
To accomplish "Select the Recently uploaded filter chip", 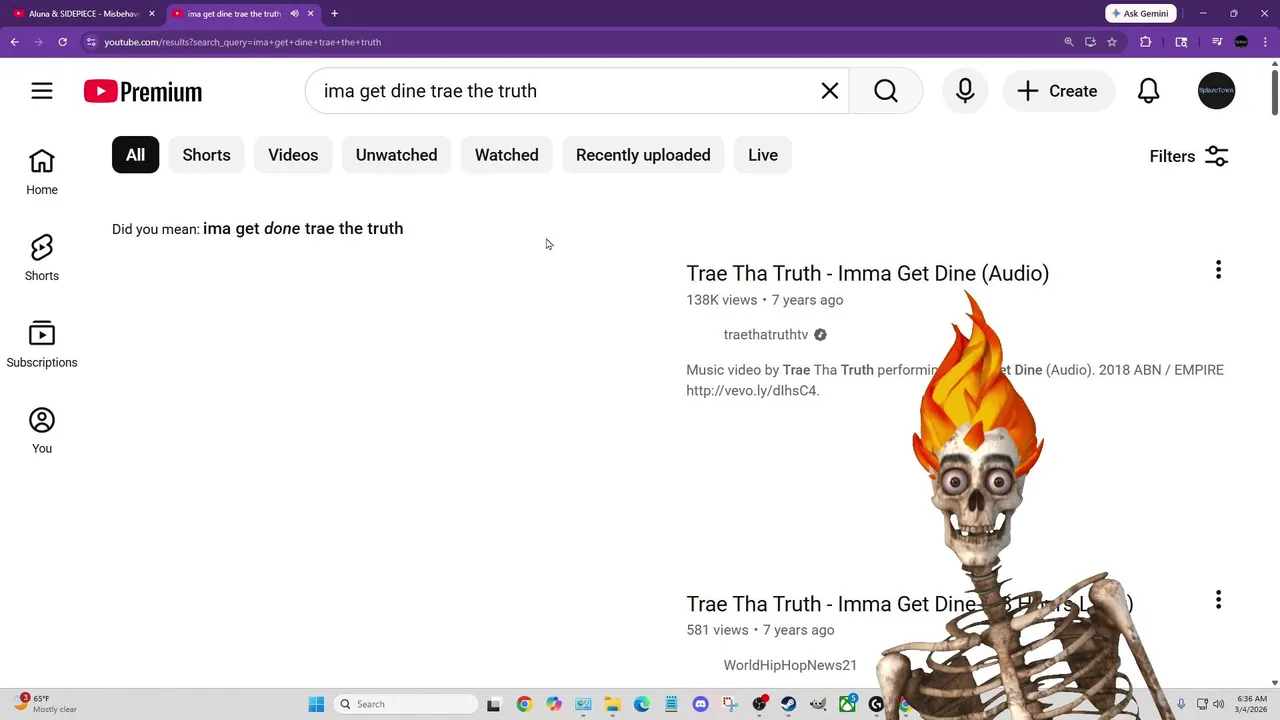I will [x=643, y=155].
